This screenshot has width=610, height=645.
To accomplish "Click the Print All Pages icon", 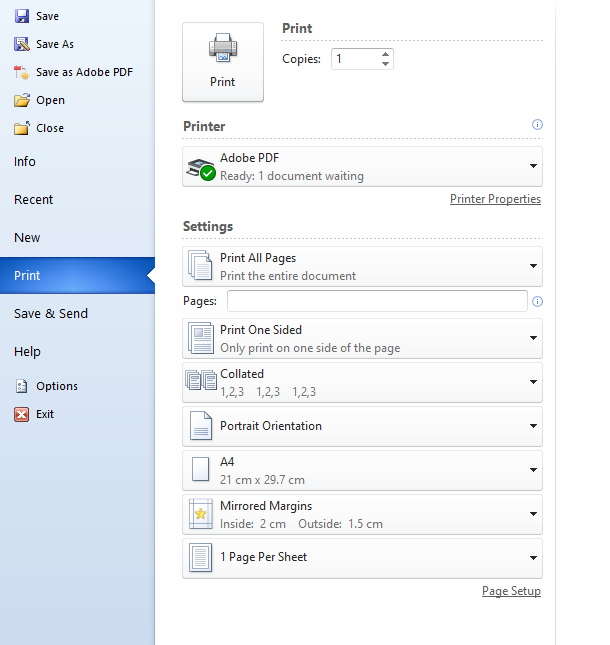I will pyautogui.click(x=200, y=265).
